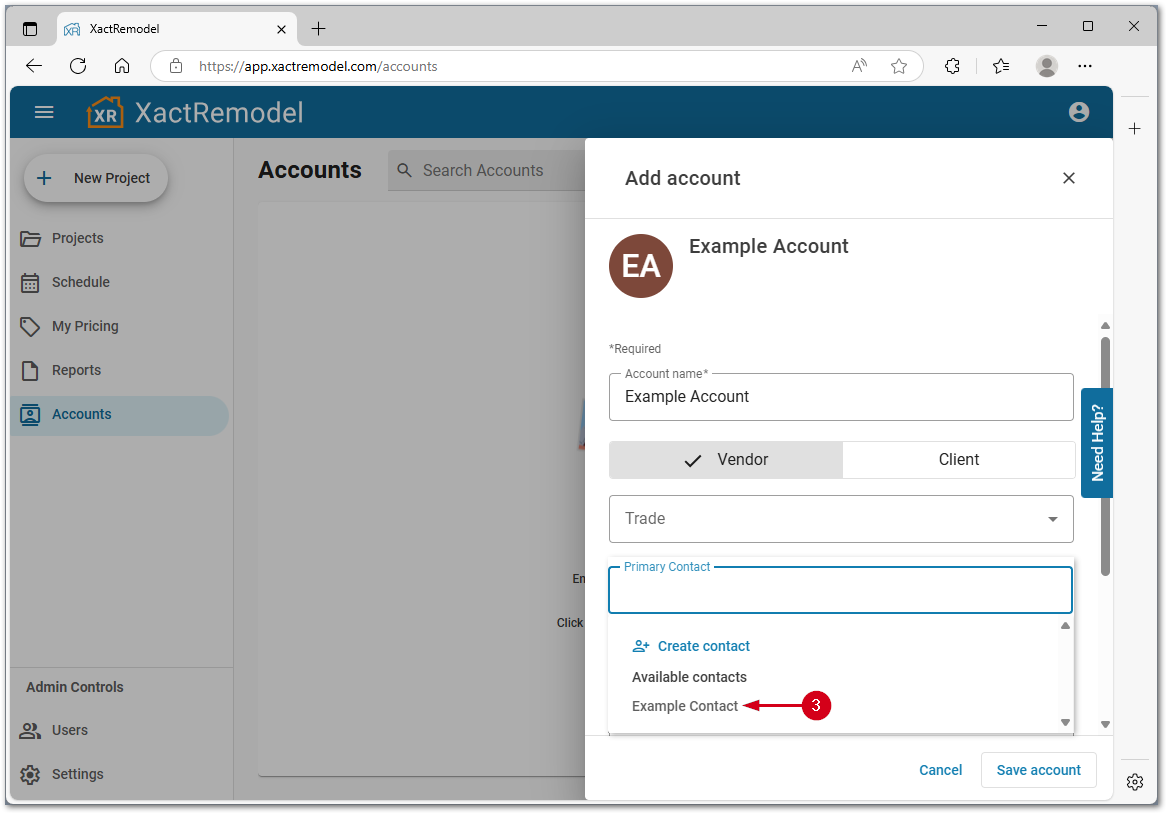This screenshot has height=814, width=1167.
Task: Focus the Primary Contact field
Action: coord(840,590)
